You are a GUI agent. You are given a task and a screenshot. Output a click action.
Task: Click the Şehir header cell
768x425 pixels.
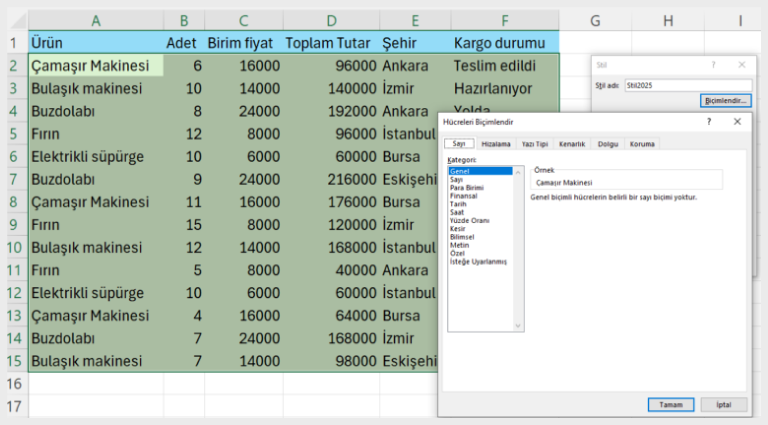[415, 43]
